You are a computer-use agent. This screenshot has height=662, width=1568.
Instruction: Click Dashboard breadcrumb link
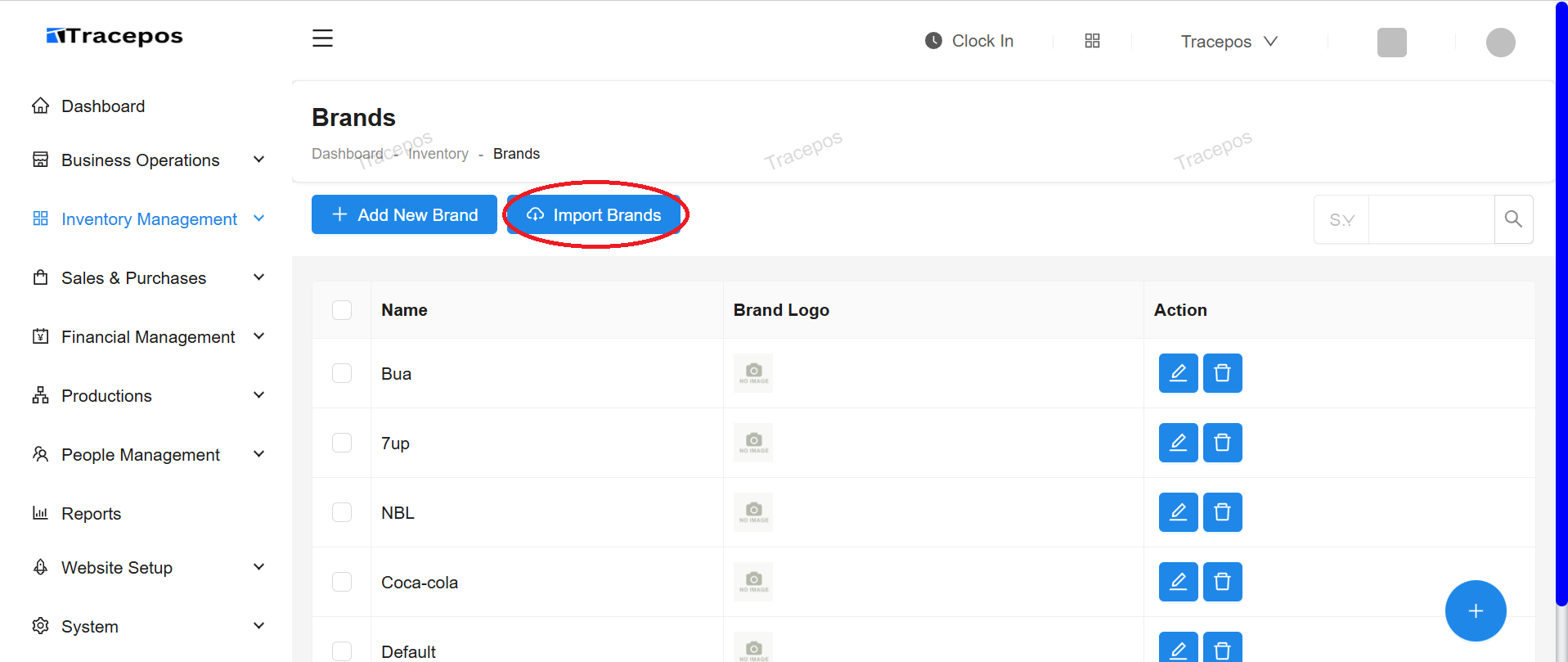[348, 154]
